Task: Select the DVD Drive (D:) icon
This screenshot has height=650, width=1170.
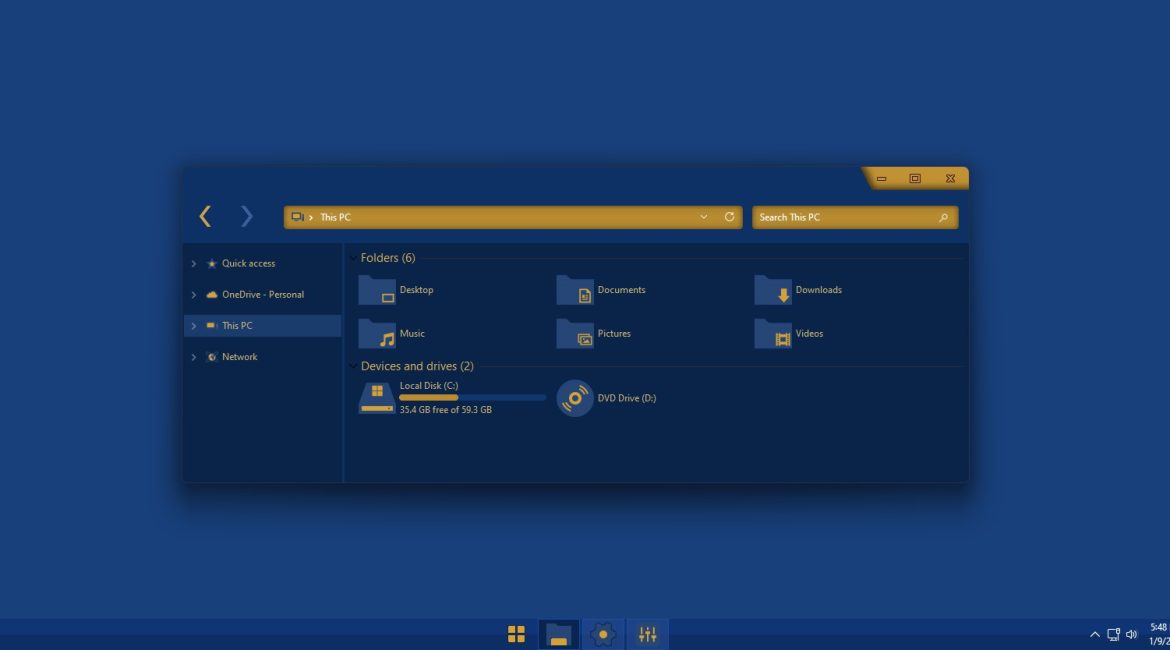Action: tap(575, 398)
